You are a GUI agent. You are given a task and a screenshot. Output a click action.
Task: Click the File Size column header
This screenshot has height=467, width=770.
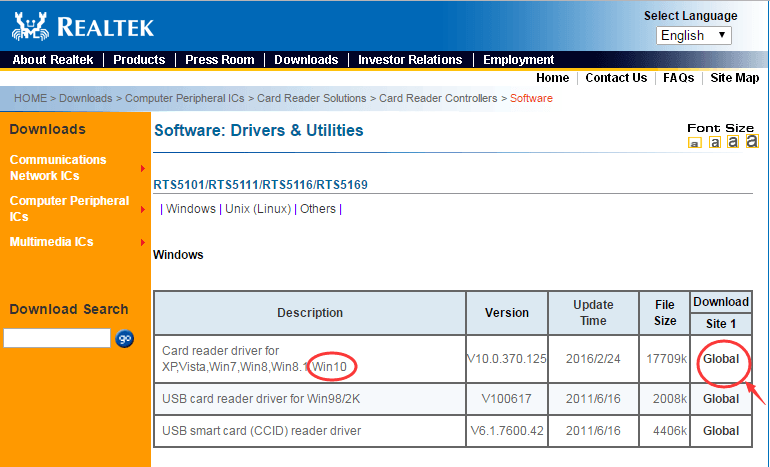[665, 313]
